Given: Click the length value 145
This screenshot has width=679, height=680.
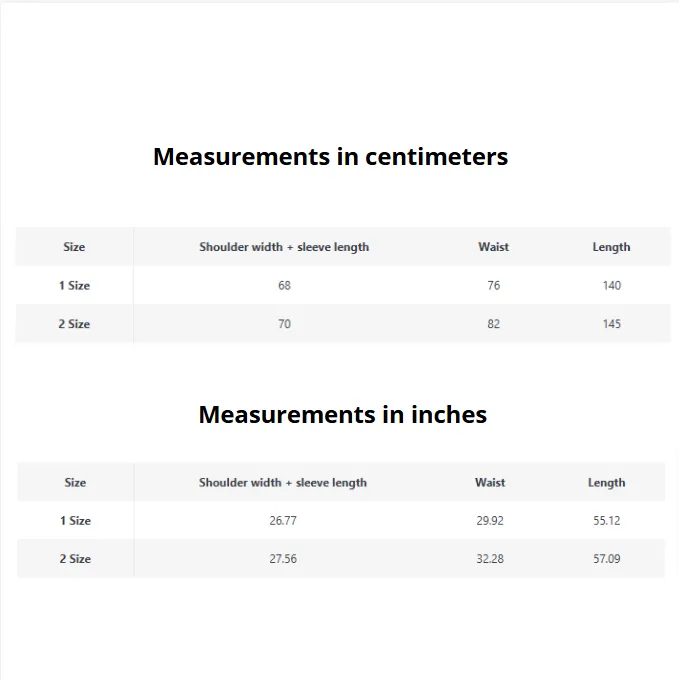Looking at the screenshot, I should coord(612,324).
